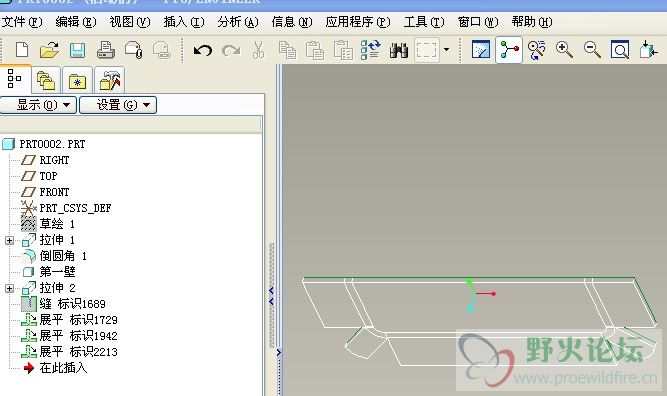This screenshot has height=396, width=667.
Task: Open the 工具(T) menu
Action: (424, 22)
